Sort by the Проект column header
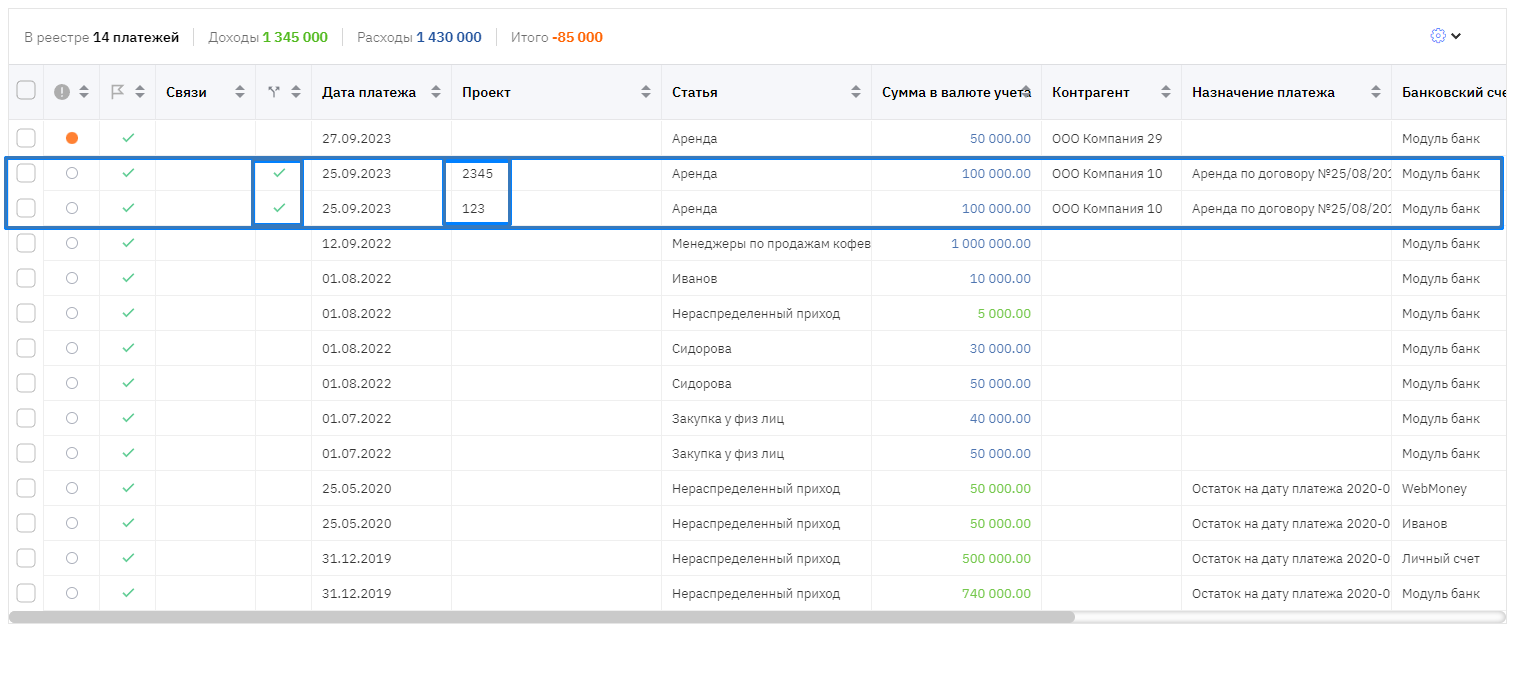 pos(486,92)
